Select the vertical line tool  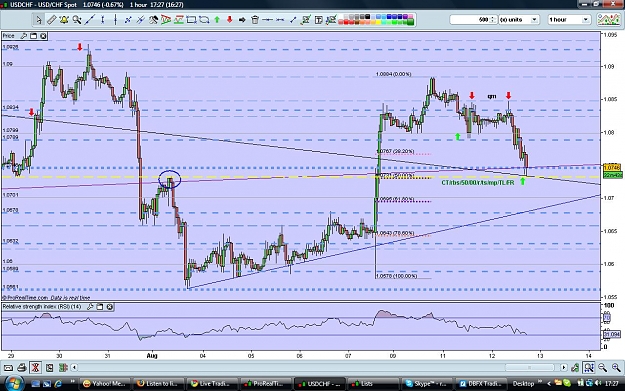pyautogui.click(x=115, y=20)
